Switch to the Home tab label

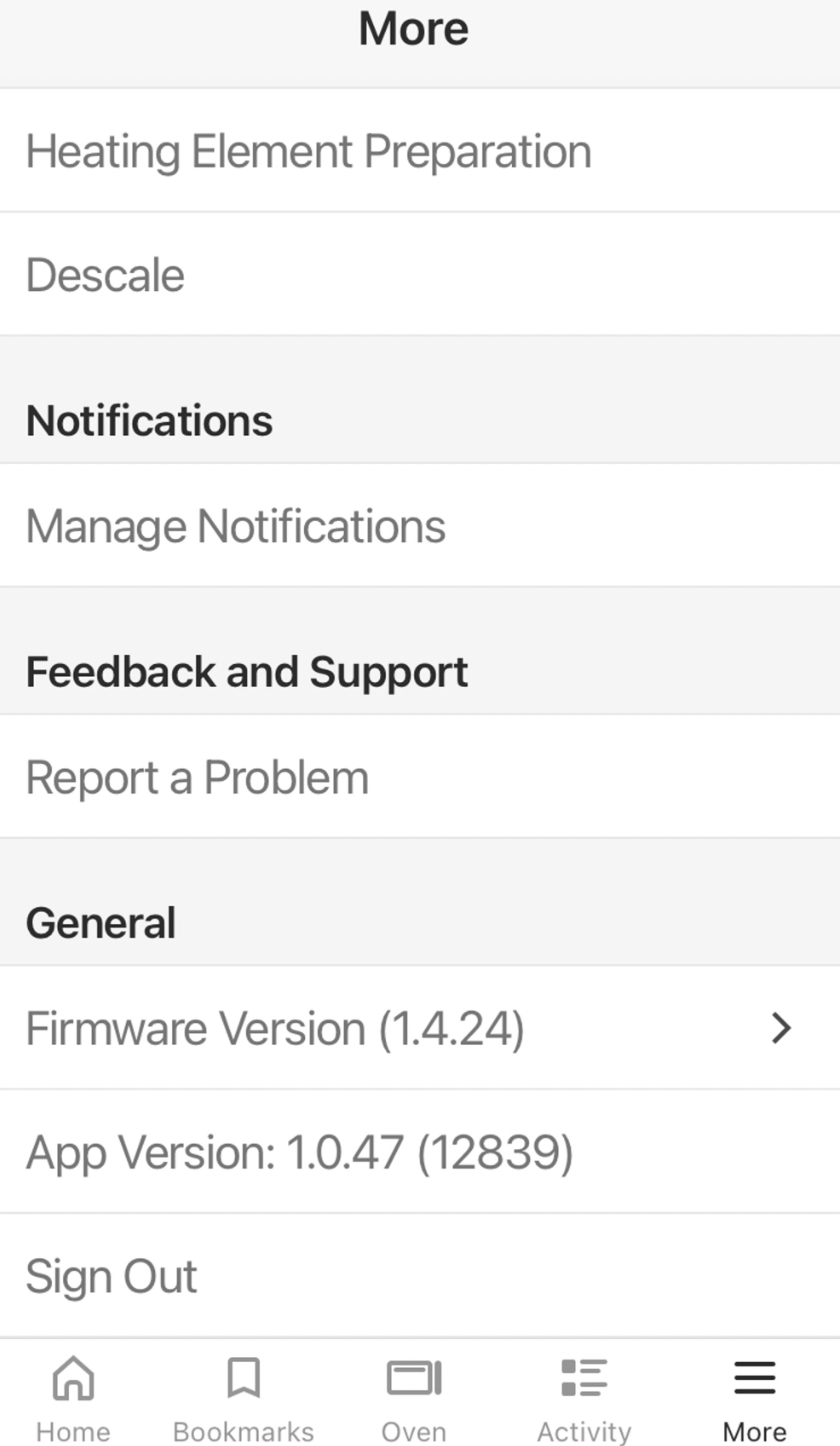[x=73, y=1431]
